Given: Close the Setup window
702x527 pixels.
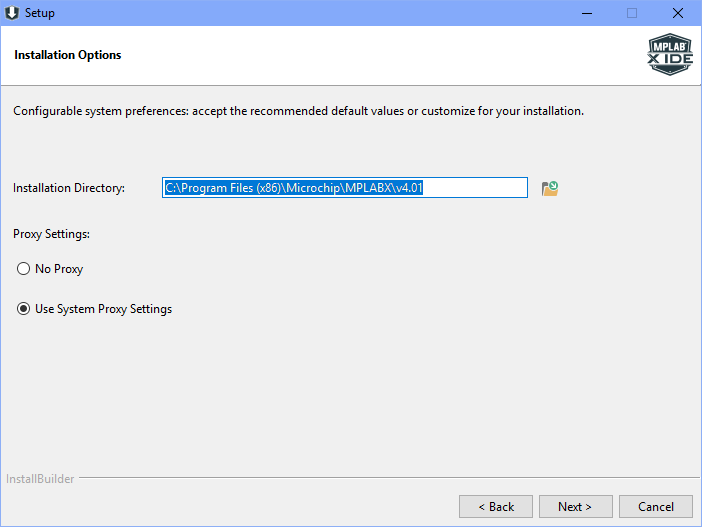Looking at the screenshot, I should 678,13.
